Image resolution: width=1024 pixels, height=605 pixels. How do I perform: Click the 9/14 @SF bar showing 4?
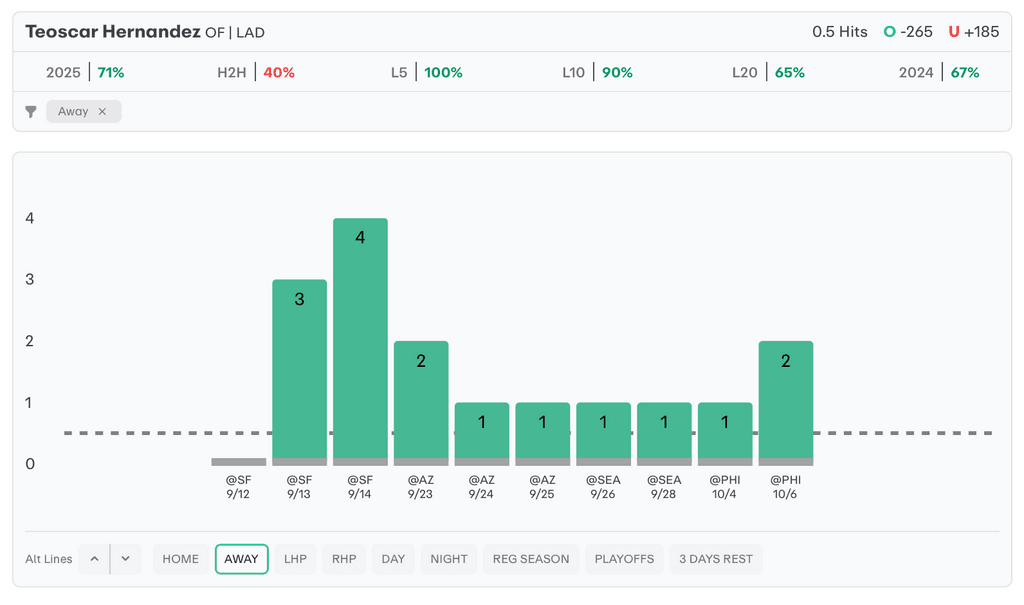coord(360,340)
